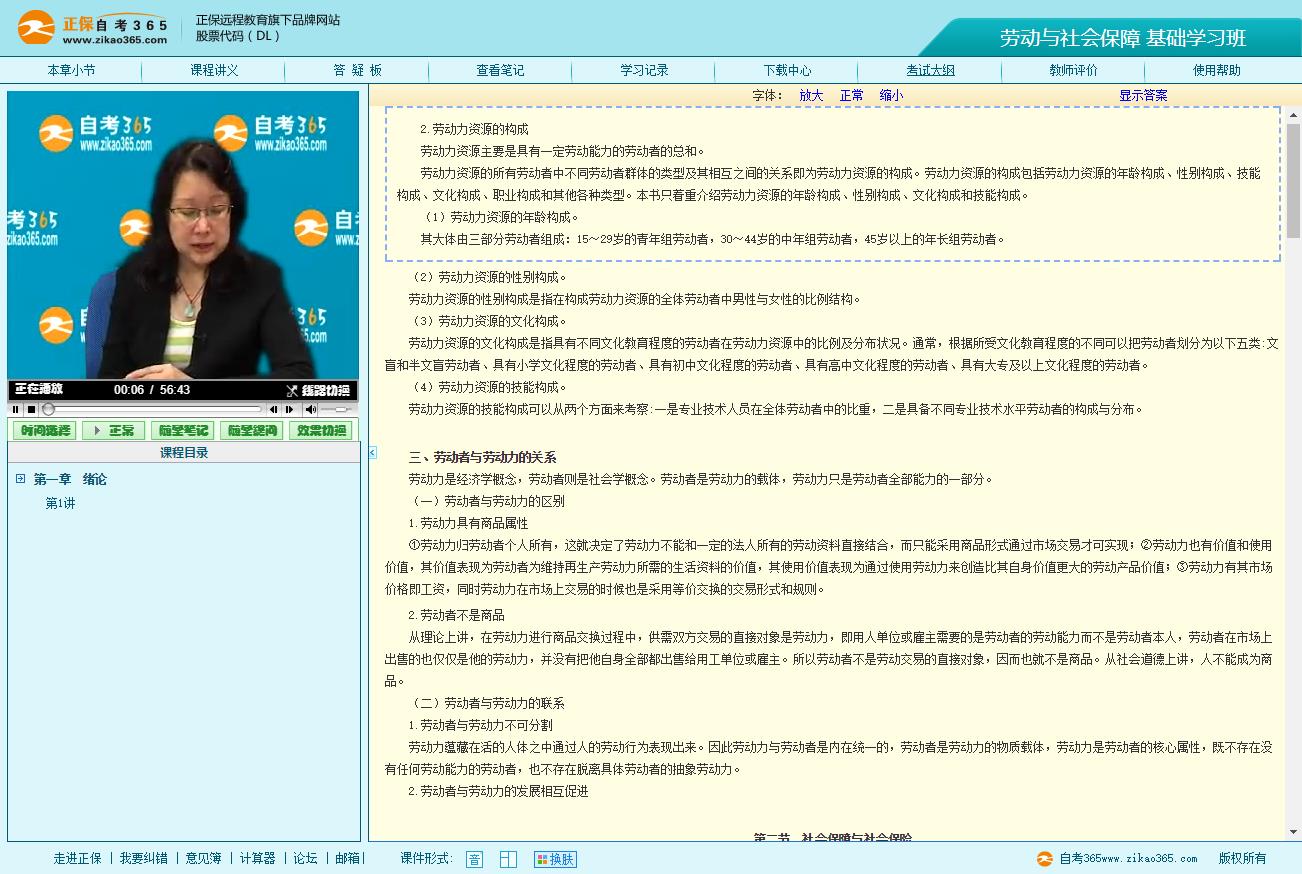Switch playback line via 线路切换

pos(318,390)
